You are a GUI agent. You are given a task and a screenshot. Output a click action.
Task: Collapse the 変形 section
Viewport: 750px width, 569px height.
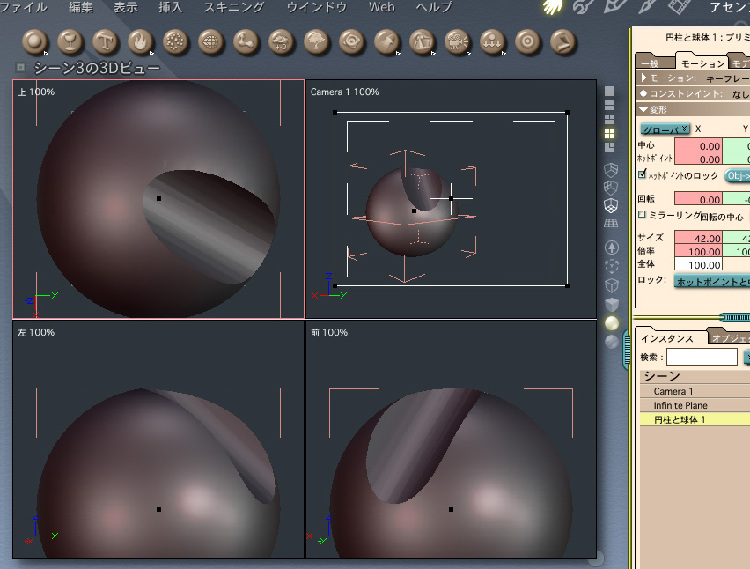click(643, 109)
